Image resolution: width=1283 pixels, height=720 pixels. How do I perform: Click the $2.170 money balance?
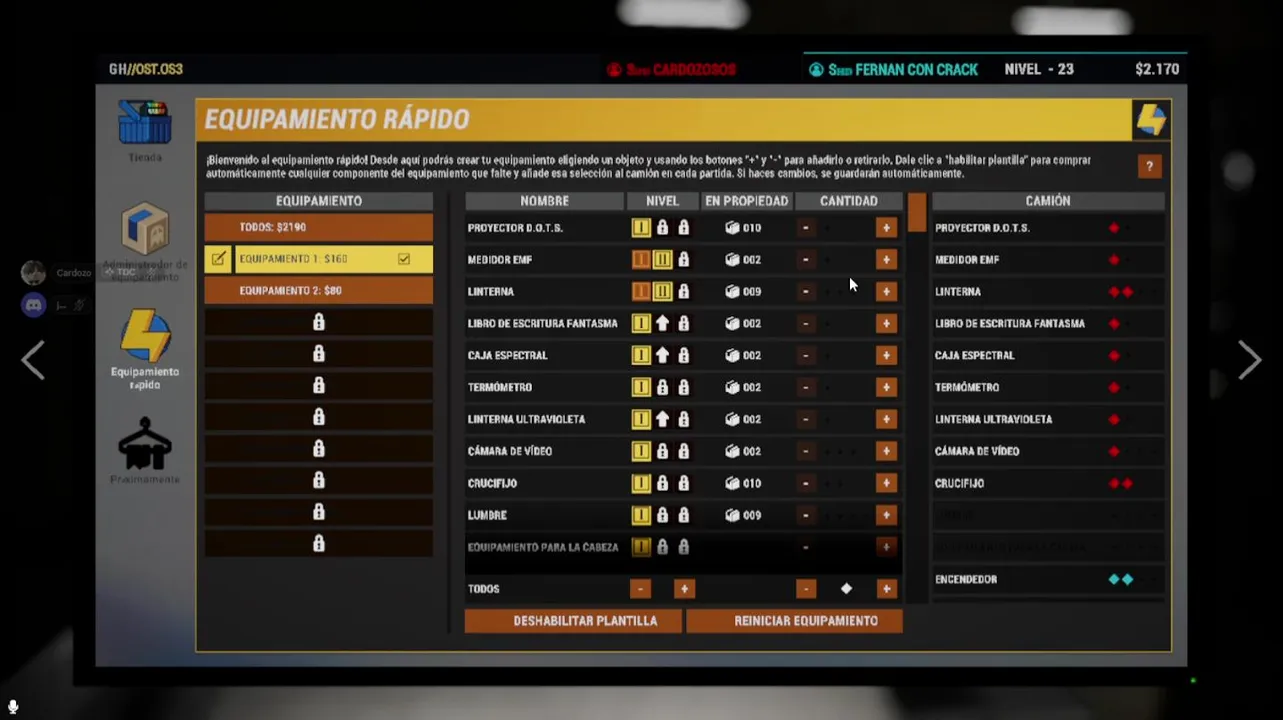tap(1157, 69)
